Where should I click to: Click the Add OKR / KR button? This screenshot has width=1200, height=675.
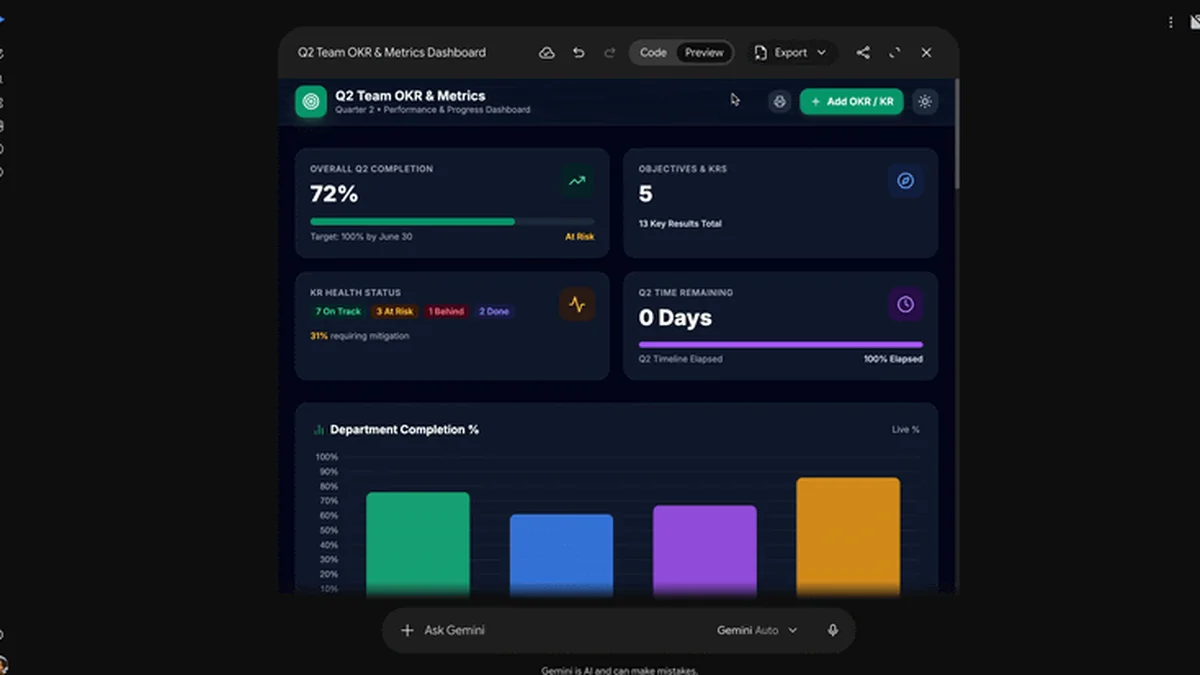(852, 102)
